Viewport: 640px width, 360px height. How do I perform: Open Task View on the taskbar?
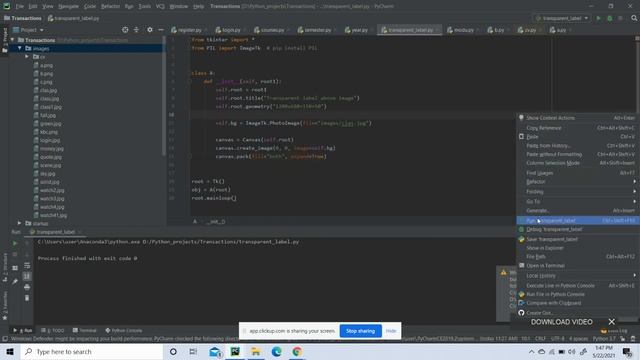193,351
